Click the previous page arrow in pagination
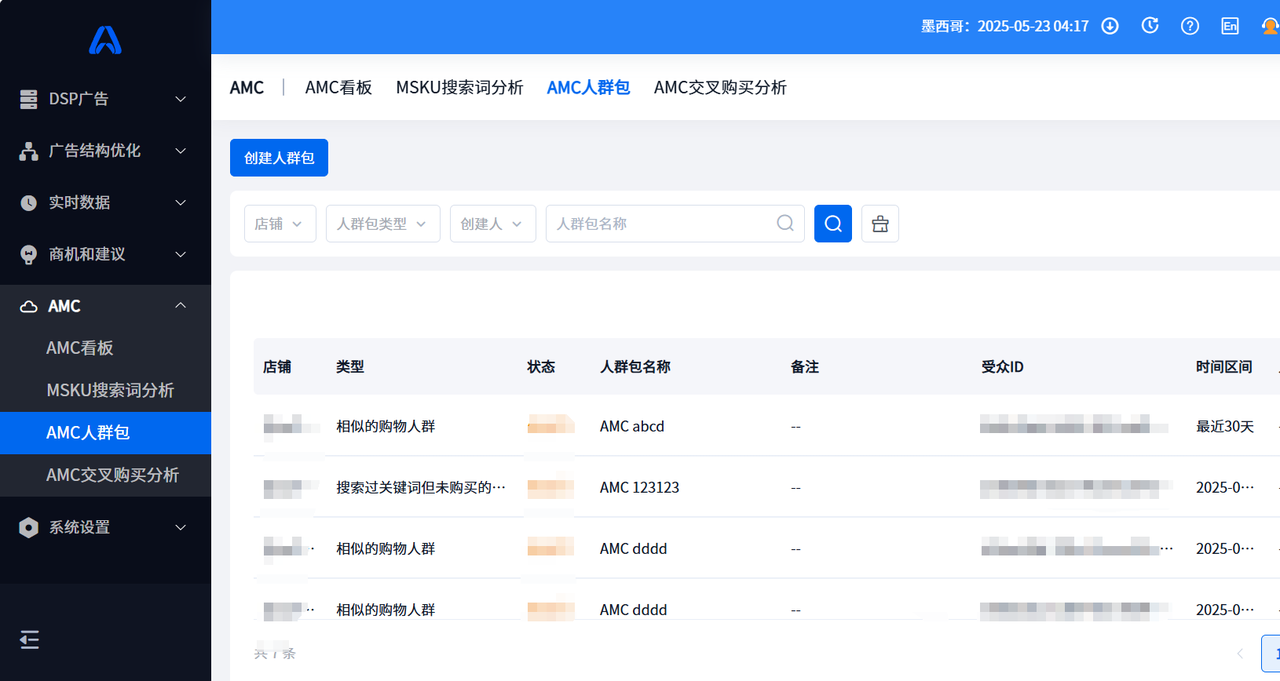 1240,653
